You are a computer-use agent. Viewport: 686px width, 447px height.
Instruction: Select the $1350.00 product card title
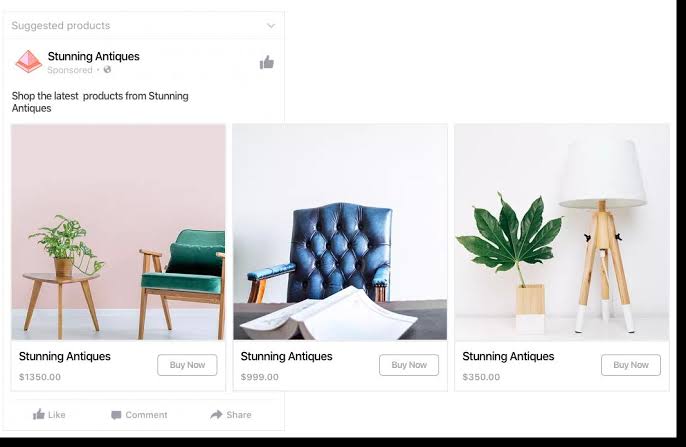[65, 356]
